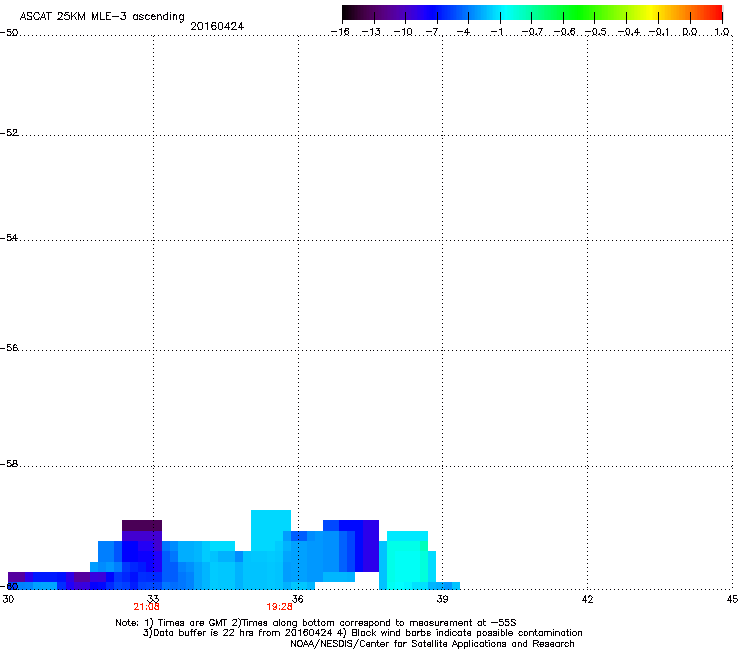Click the cyan data block left of longitude 39
Screen dimensions: 740x650
coord(407,562)
